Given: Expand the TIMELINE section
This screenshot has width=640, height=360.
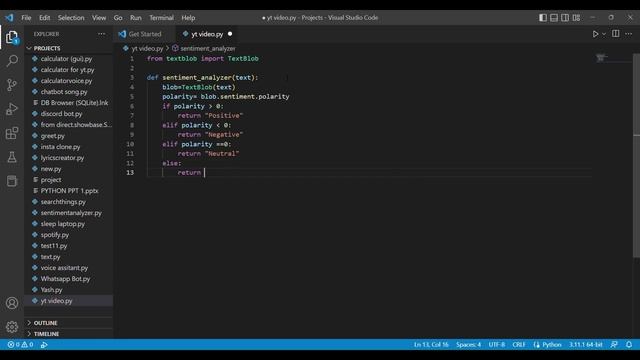Looking at the screenshot, I should 69,334.
